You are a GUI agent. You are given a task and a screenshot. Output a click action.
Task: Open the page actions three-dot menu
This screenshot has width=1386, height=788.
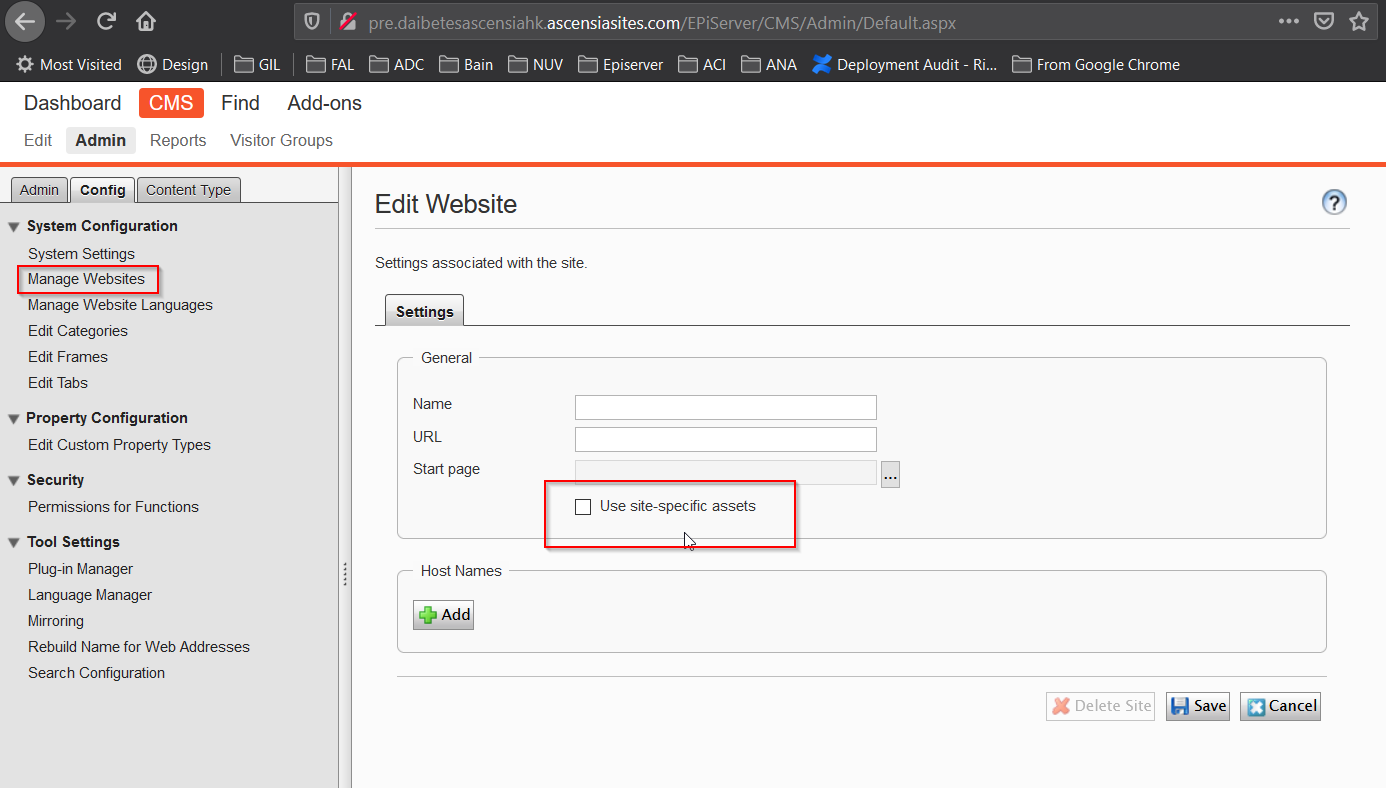tap(1289, 21)
